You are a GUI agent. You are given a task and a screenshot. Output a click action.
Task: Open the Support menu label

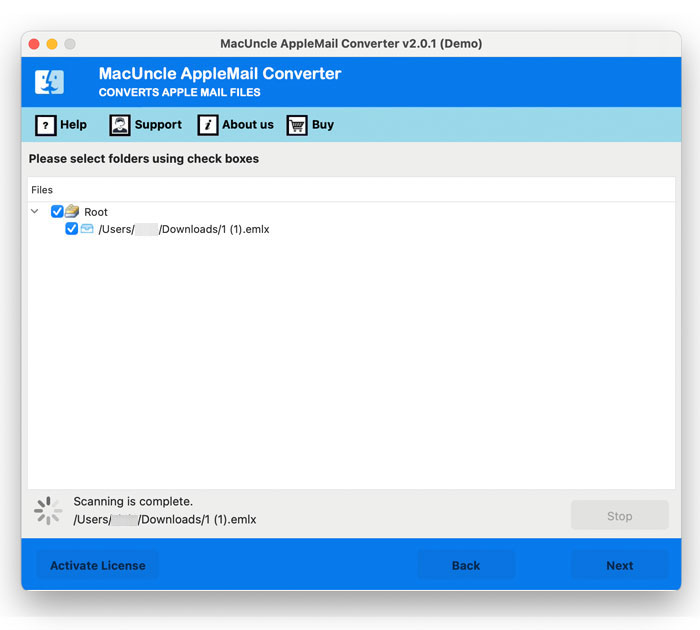point(158,125)
